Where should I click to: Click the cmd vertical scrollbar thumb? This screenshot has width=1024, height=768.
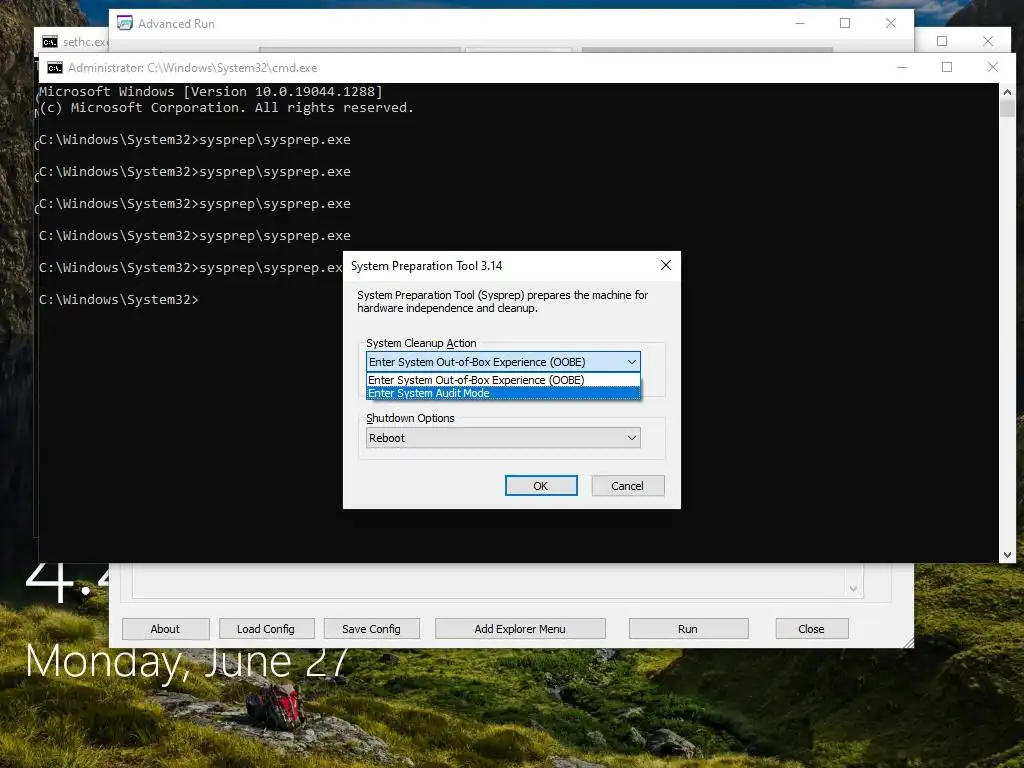point(1007,109)
